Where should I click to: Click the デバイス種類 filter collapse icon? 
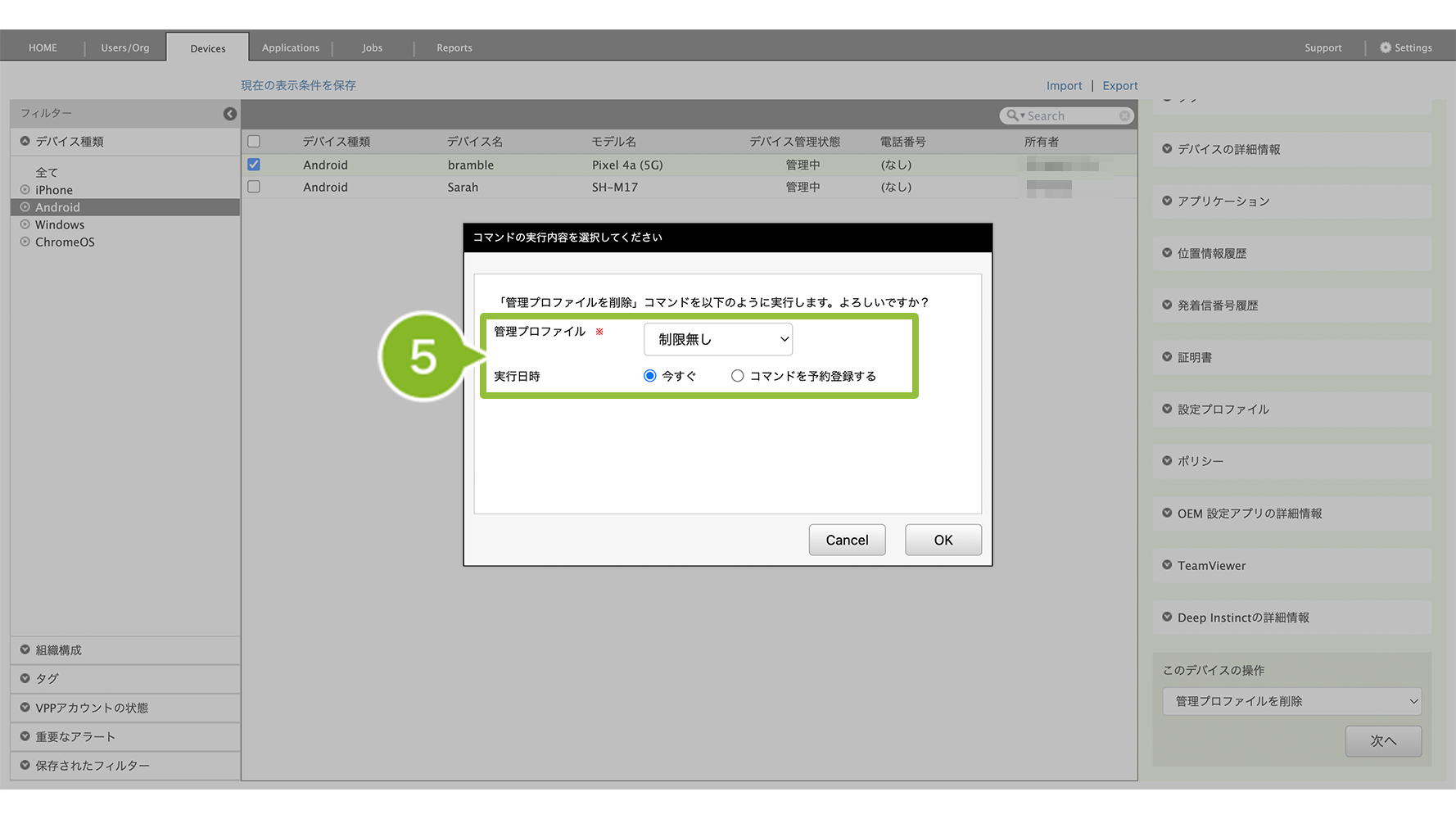click(25, 141)
